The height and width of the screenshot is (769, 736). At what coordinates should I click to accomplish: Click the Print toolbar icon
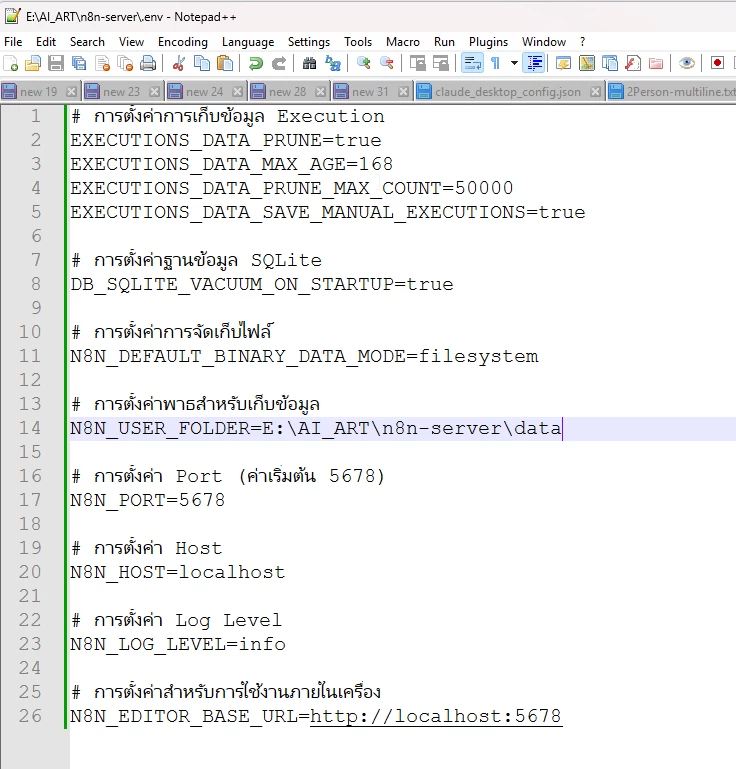point(148,63)
